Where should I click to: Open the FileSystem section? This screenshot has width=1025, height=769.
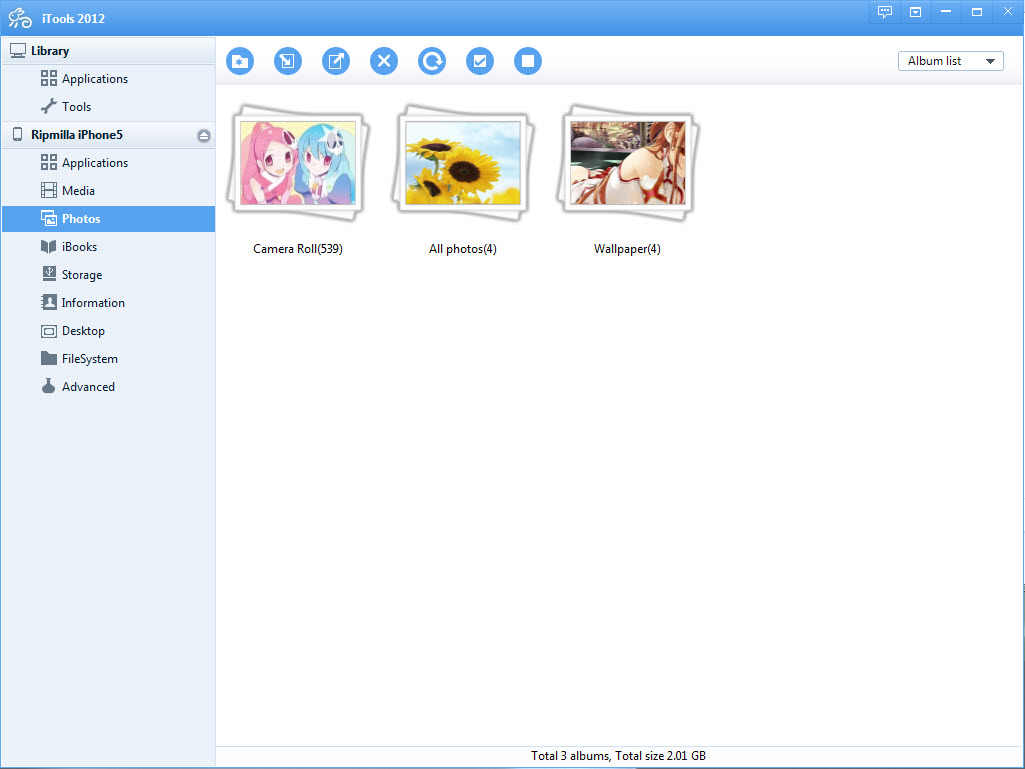point(89,359)
